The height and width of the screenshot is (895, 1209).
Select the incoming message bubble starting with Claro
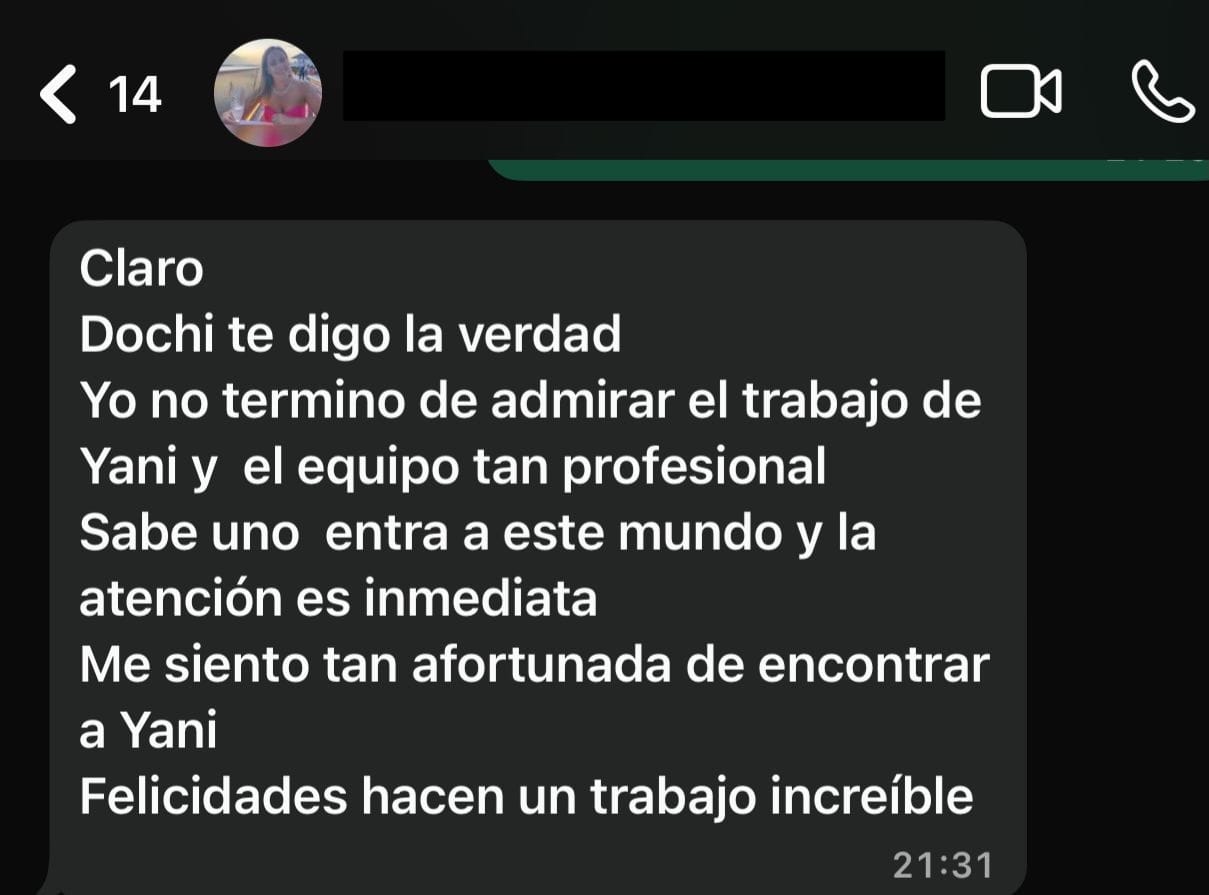coord(538,558)
